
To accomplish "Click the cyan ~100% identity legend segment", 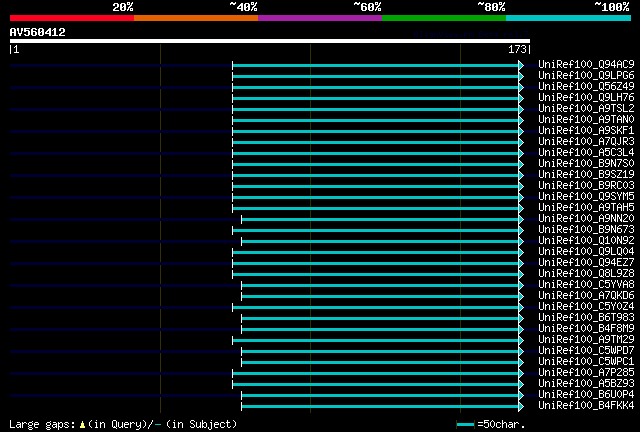I will [x=569, y=18].
